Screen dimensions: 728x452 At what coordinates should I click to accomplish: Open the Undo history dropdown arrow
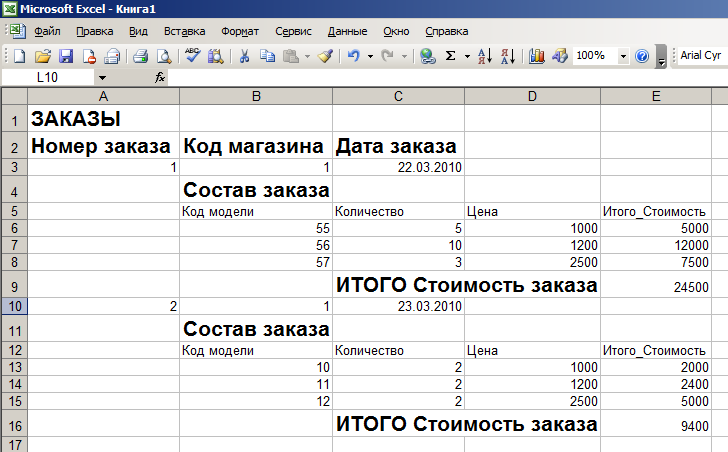pos(370,57)
